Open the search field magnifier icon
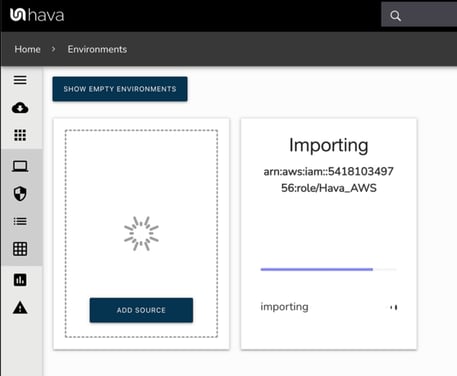Viewport: 457px width, 376px height. point(395,16)
